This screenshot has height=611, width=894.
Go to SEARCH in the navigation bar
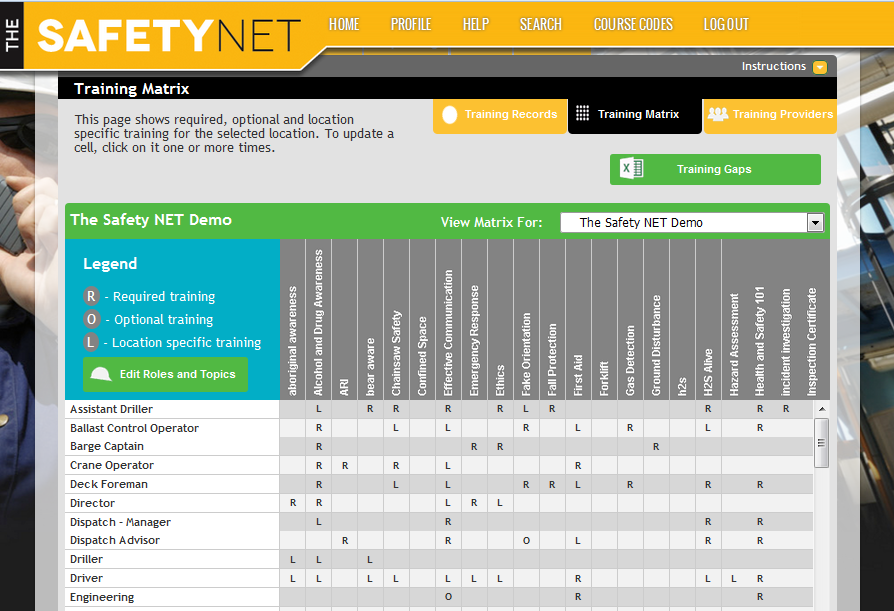point(541,24)
